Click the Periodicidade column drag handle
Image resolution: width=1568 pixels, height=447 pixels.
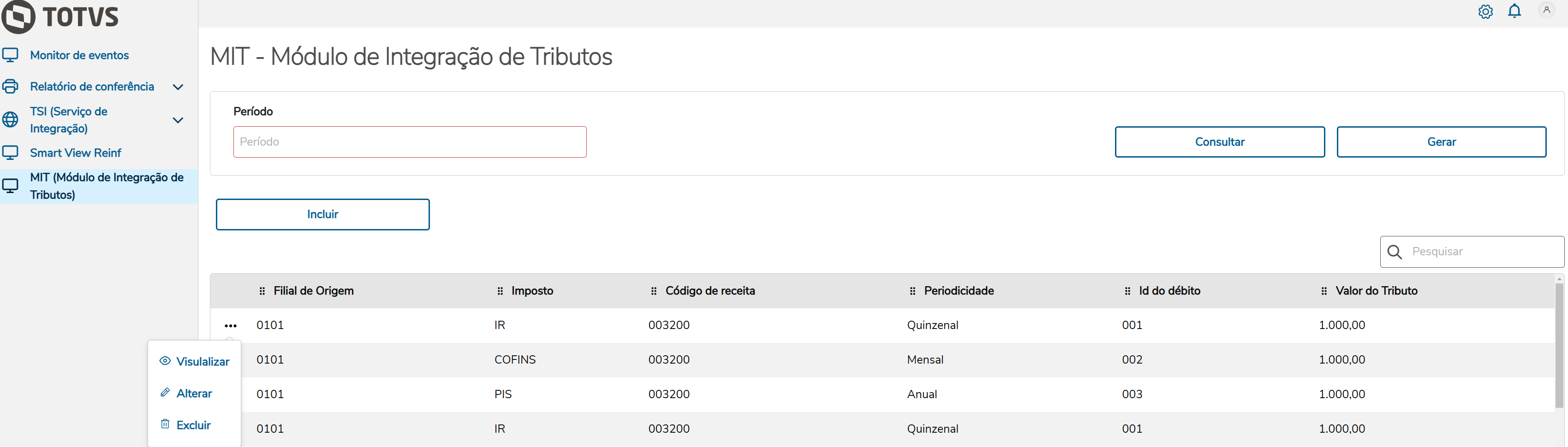(912, 291)
